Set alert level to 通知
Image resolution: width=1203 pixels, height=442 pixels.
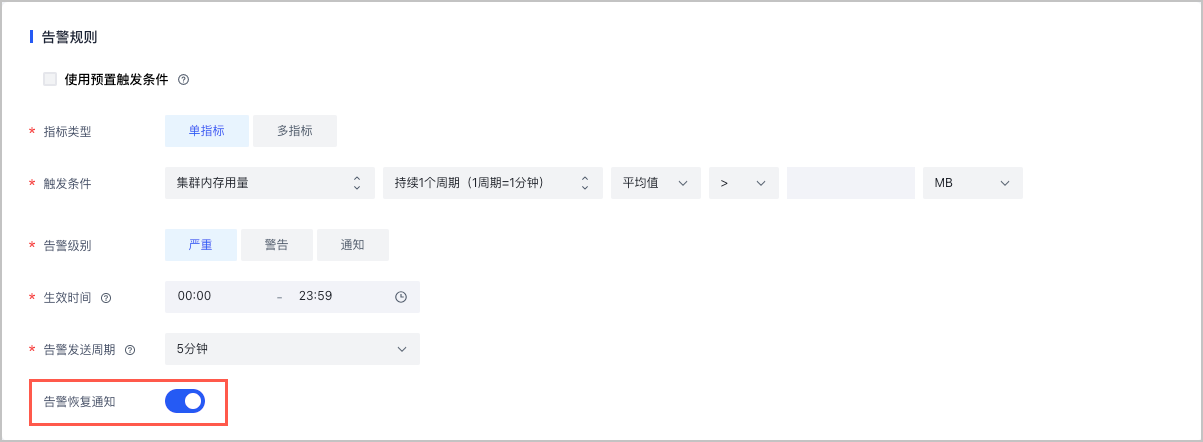pos(352,245)
